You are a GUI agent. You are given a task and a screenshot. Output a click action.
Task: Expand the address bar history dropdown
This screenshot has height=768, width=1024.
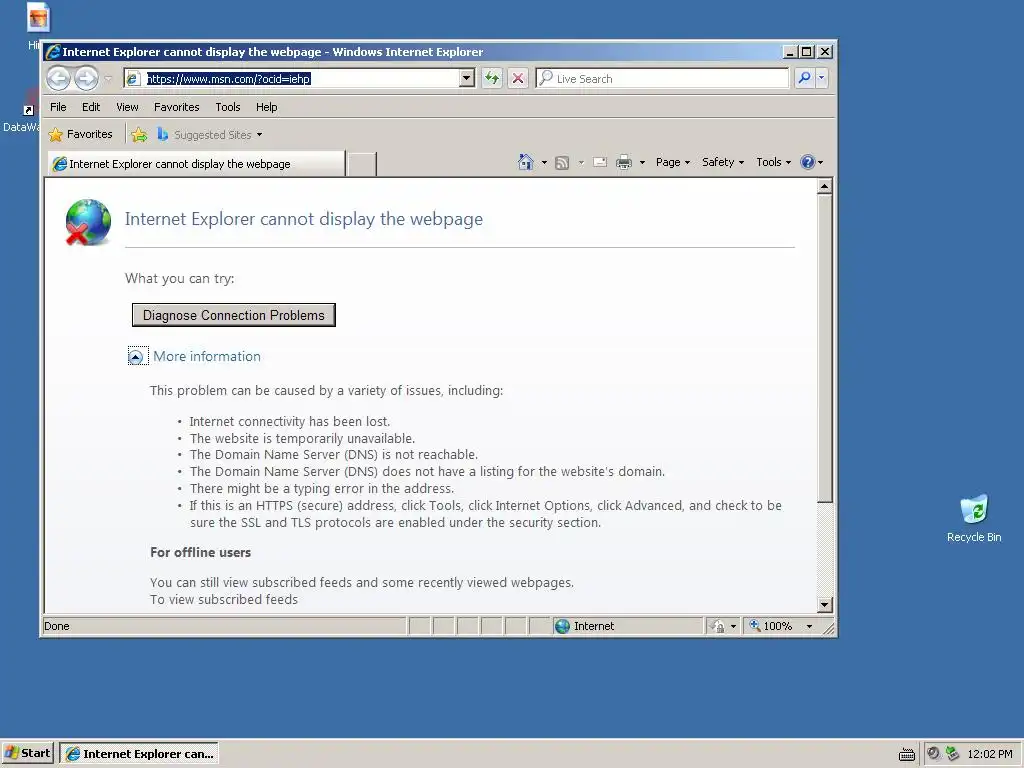[x=466, y=79]
